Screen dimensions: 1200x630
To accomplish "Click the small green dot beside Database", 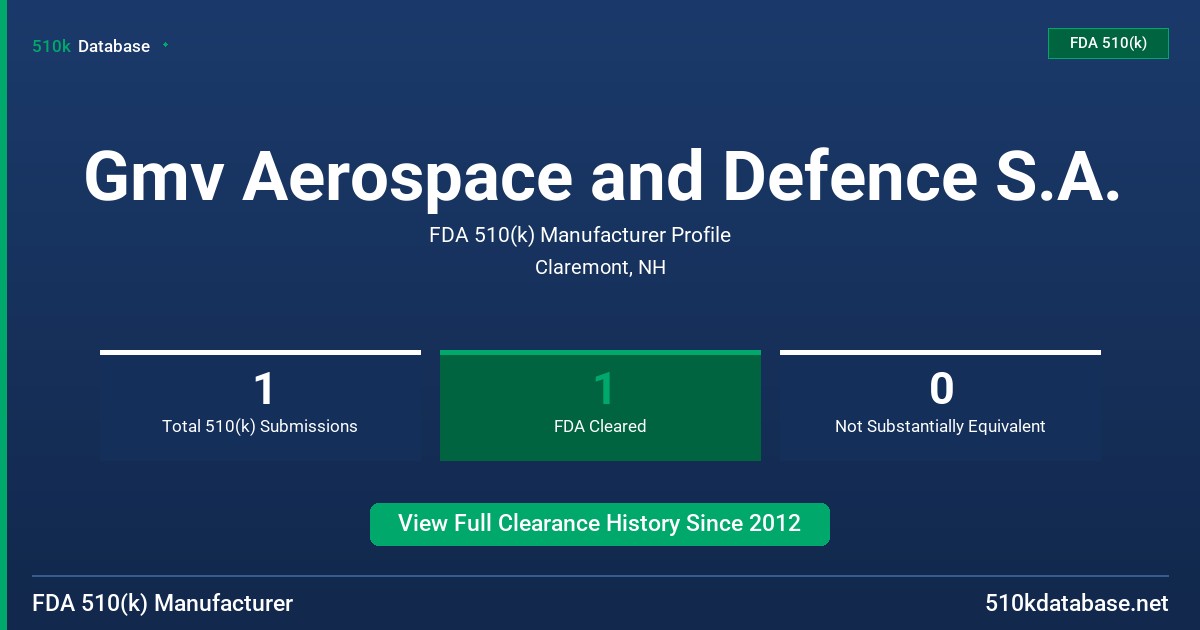I will pos(165,45).
